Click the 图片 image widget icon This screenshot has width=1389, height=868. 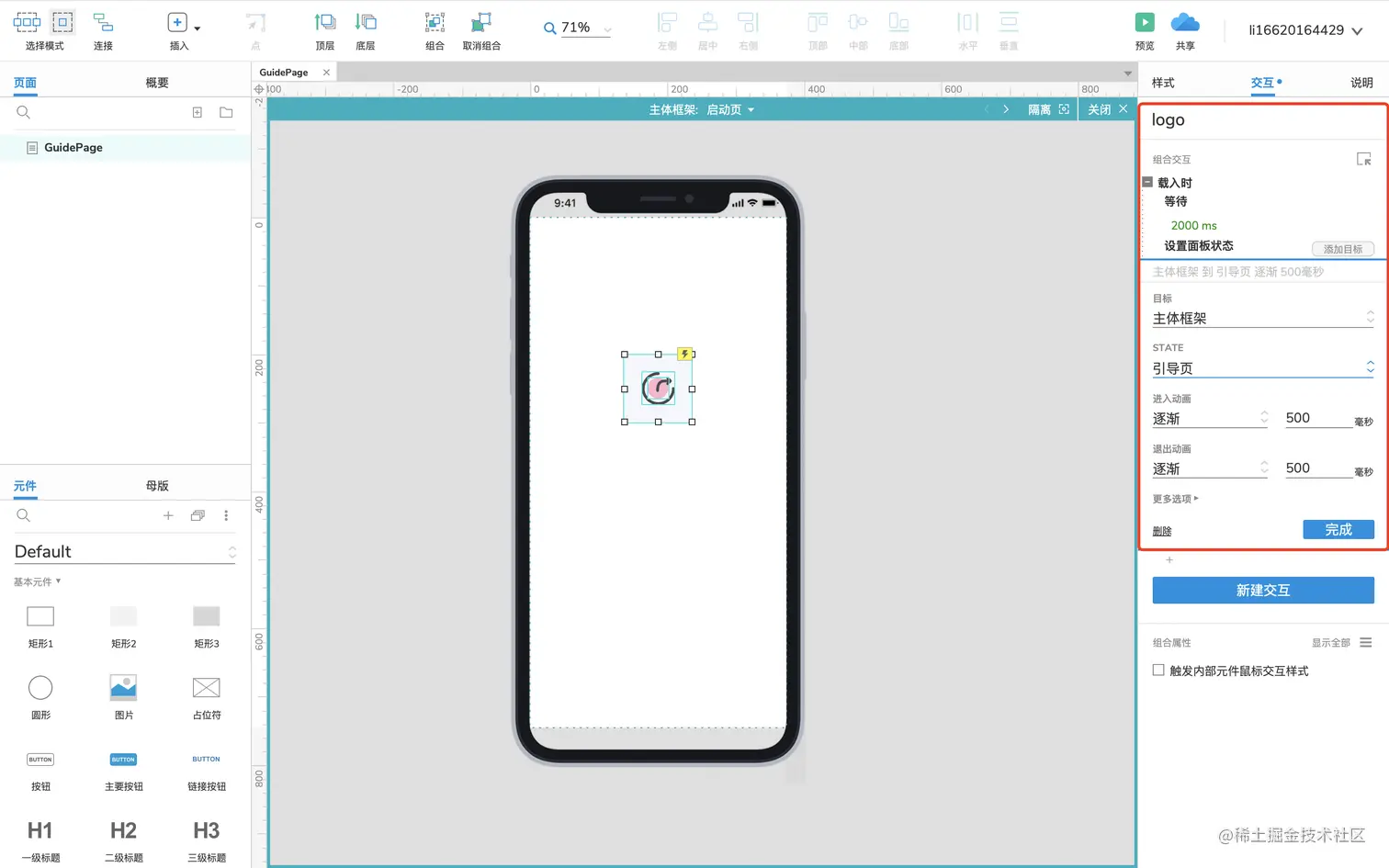(x=123, y=687)
